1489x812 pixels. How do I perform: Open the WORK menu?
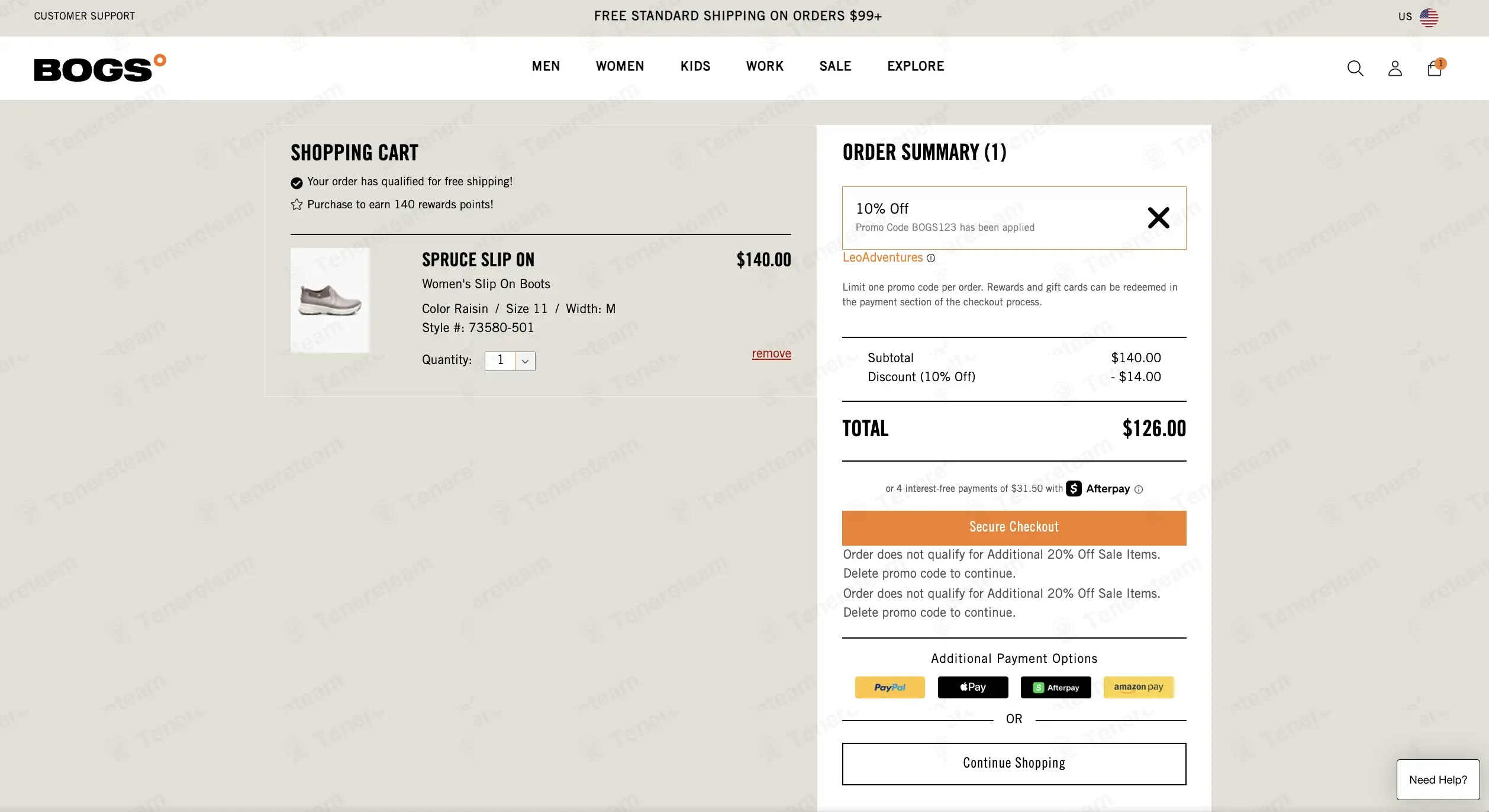click(x=765, y=66)
